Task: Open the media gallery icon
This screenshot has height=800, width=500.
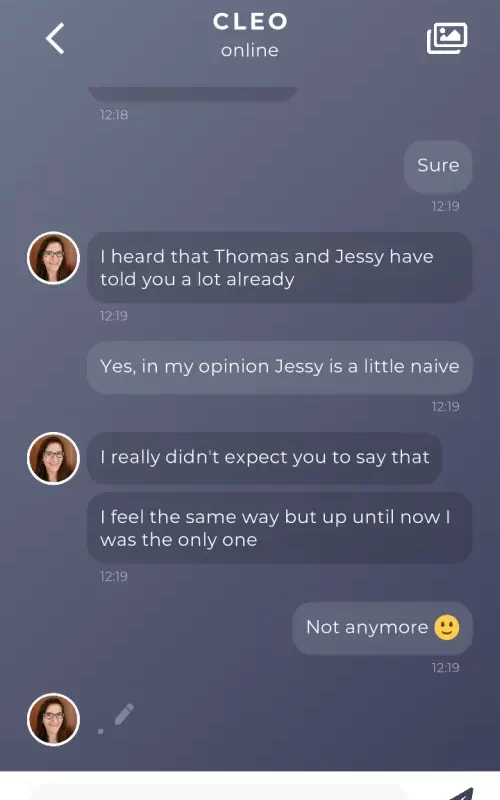Action: click(x=447, y=38)
